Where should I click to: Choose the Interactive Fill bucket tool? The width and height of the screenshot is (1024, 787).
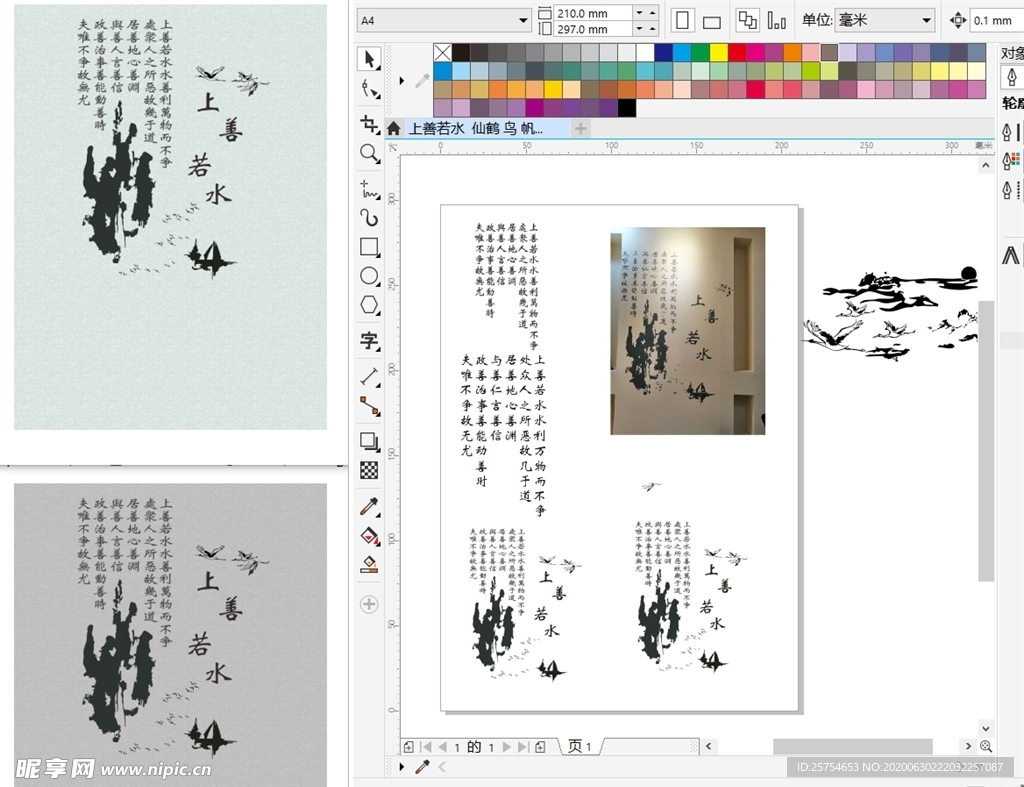370,536
